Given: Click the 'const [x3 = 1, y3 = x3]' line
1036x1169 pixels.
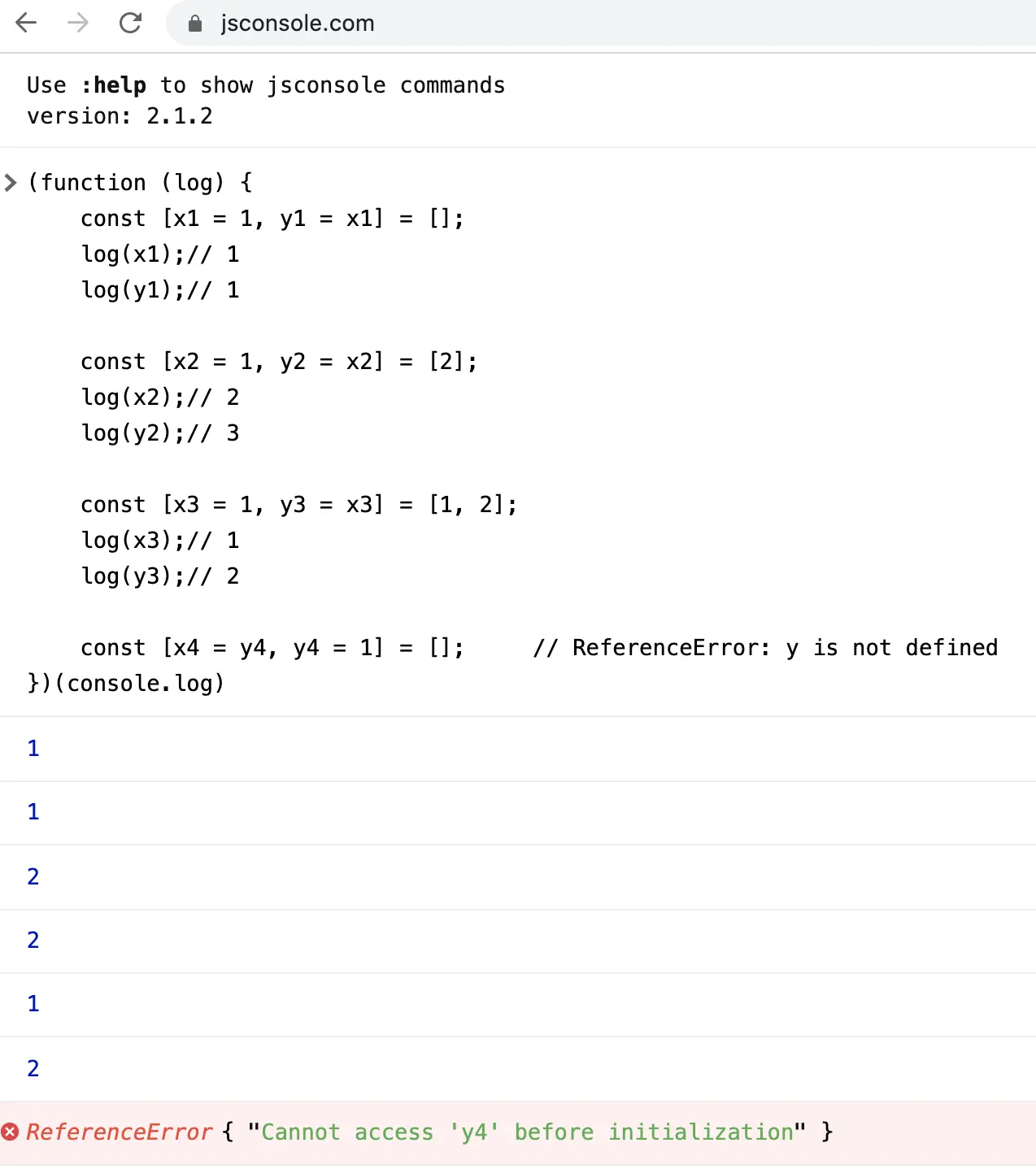Looking at the screenshot, I should coord(298,504).
